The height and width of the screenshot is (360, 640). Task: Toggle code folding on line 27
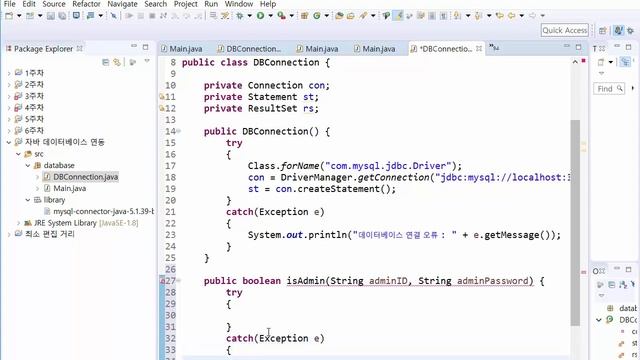[x=179, y=281]
